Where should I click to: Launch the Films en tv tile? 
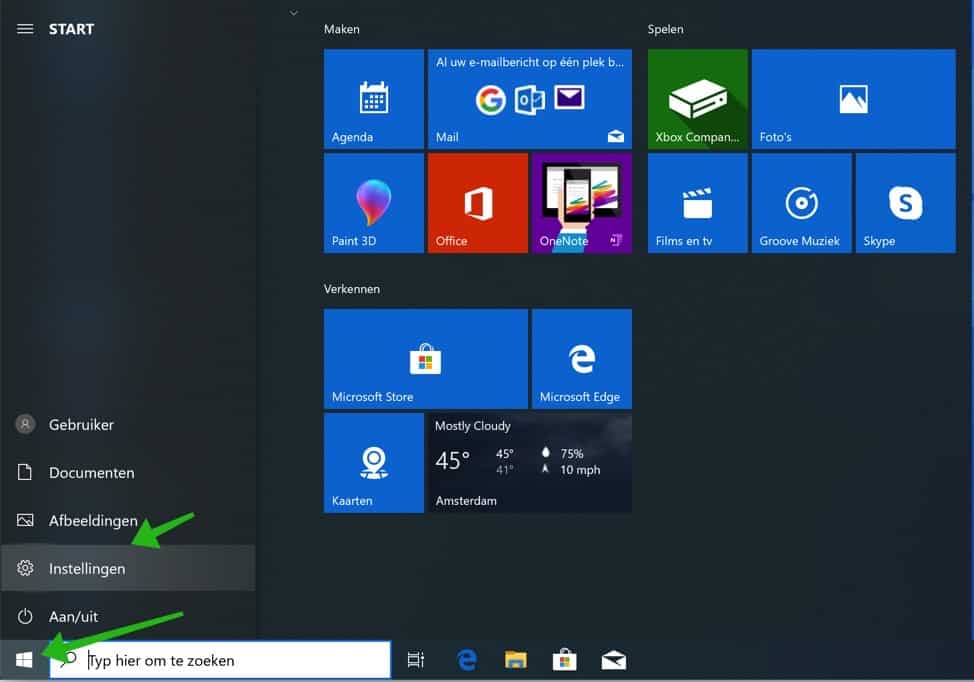pos(698,203)
